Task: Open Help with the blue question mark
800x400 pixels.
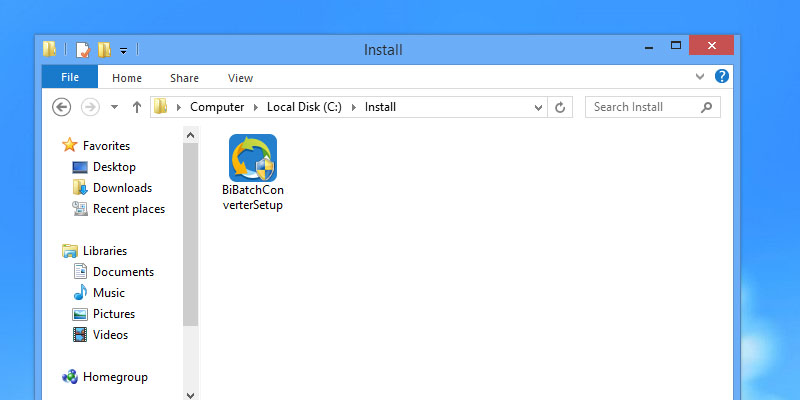Action: (722, 77)
